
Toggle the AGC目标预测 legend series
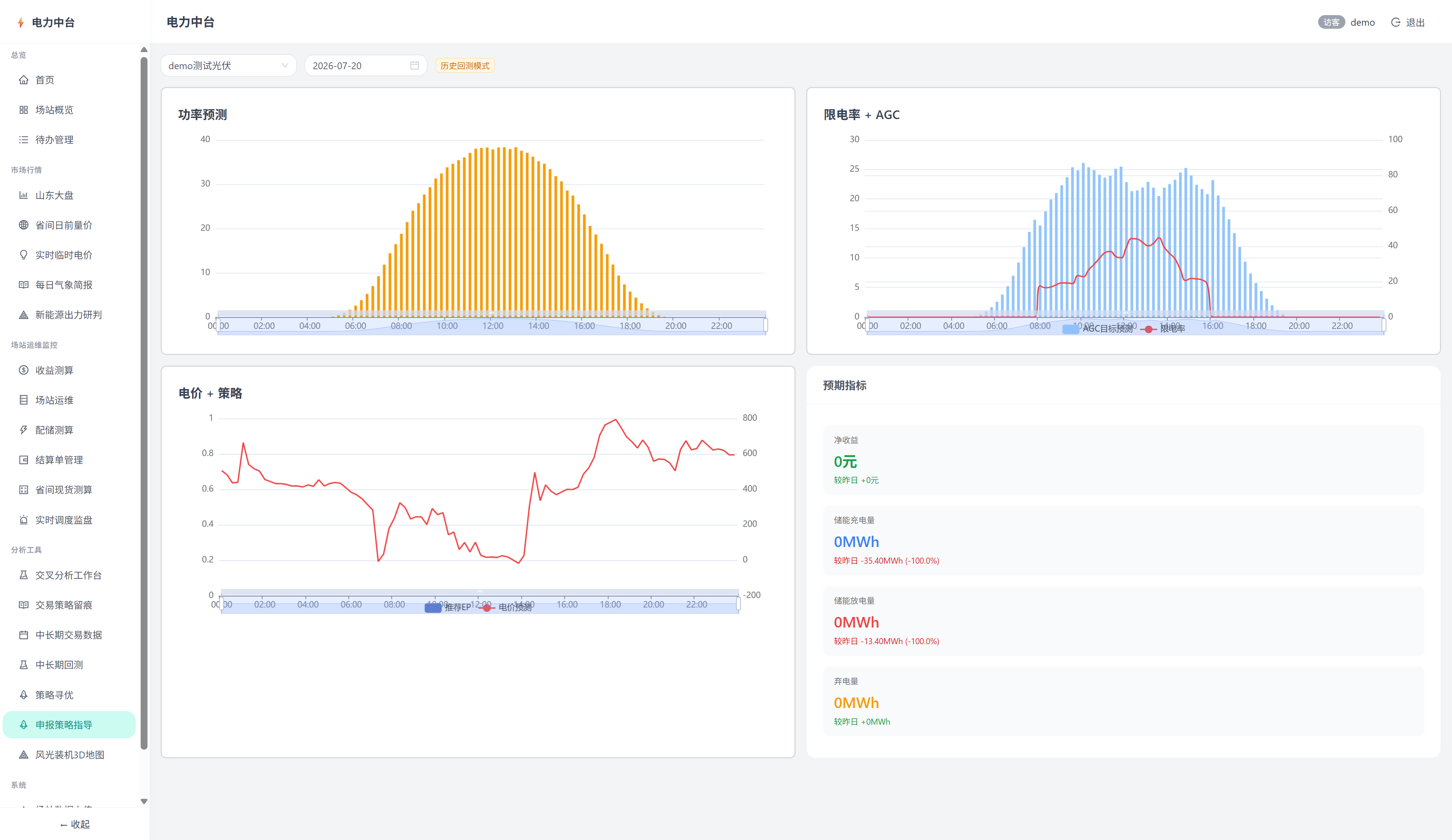point(1098,329)
